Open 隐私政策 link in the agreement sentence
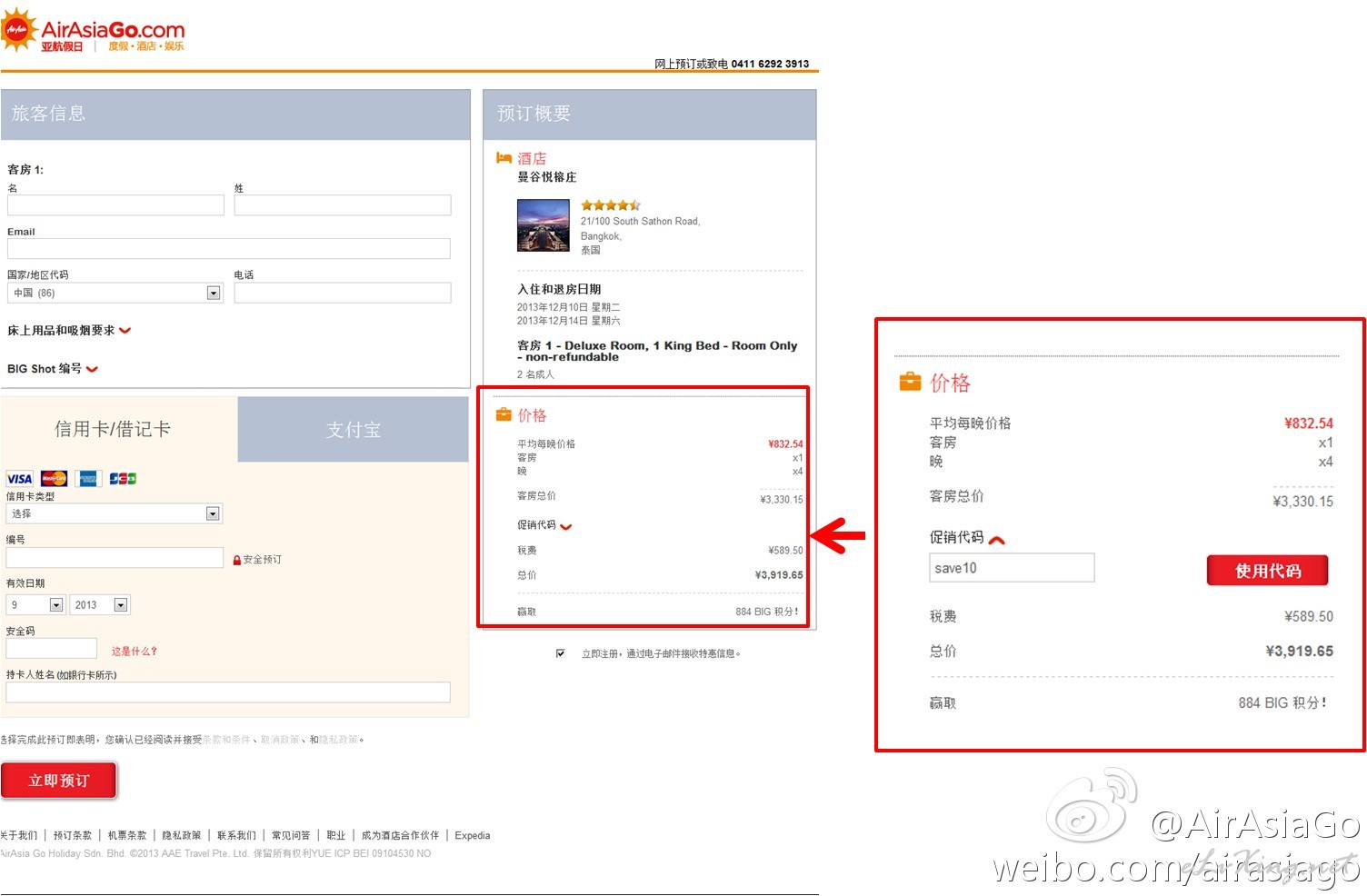Screen dimensions: 1367x896 [338, 740]
